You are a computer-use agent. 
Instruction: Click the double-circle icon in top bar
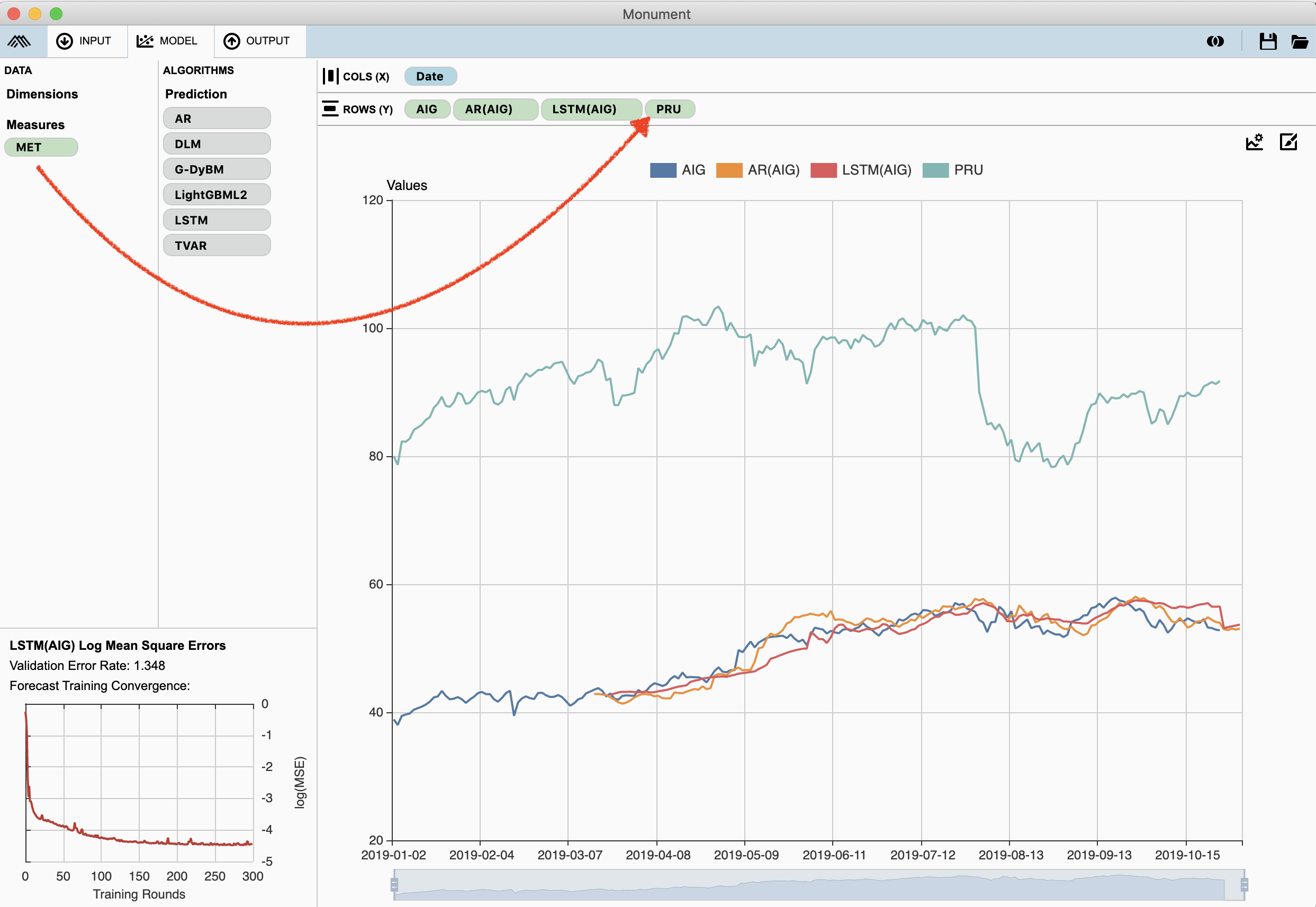click(1215, 41)
